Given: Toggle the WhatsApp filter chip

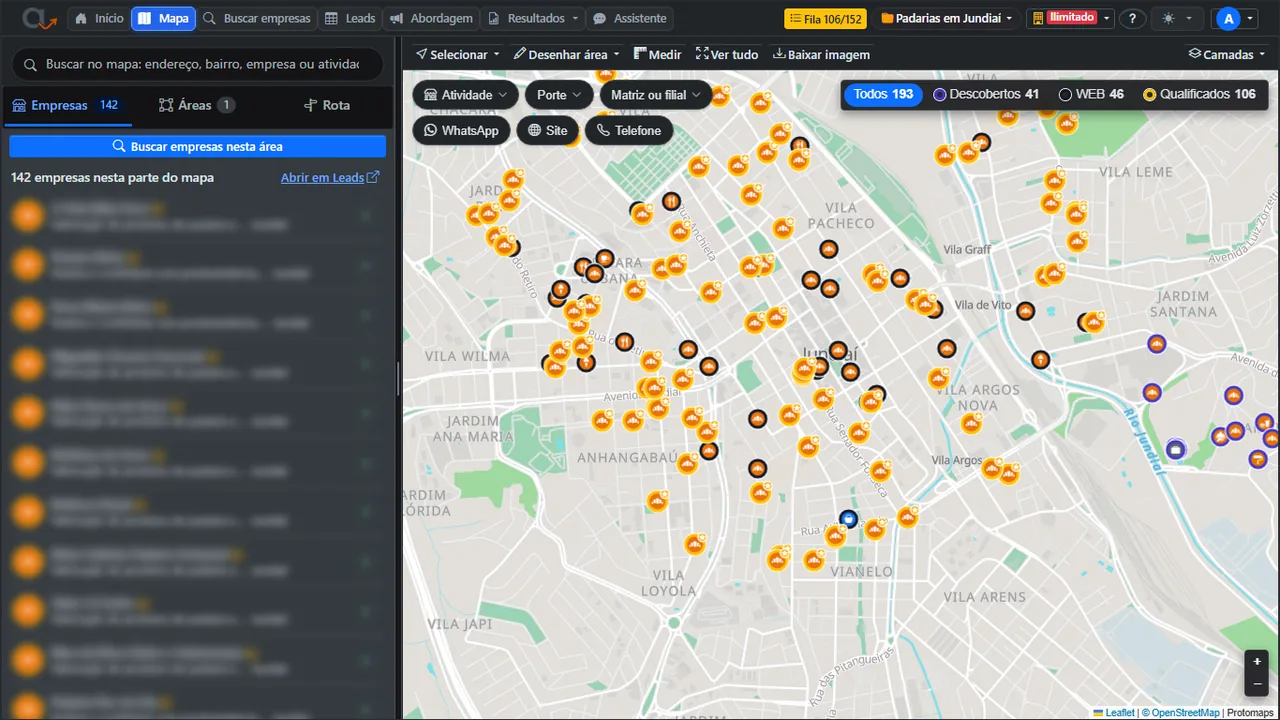Looking at the screenshot, I should pos(461,130).
